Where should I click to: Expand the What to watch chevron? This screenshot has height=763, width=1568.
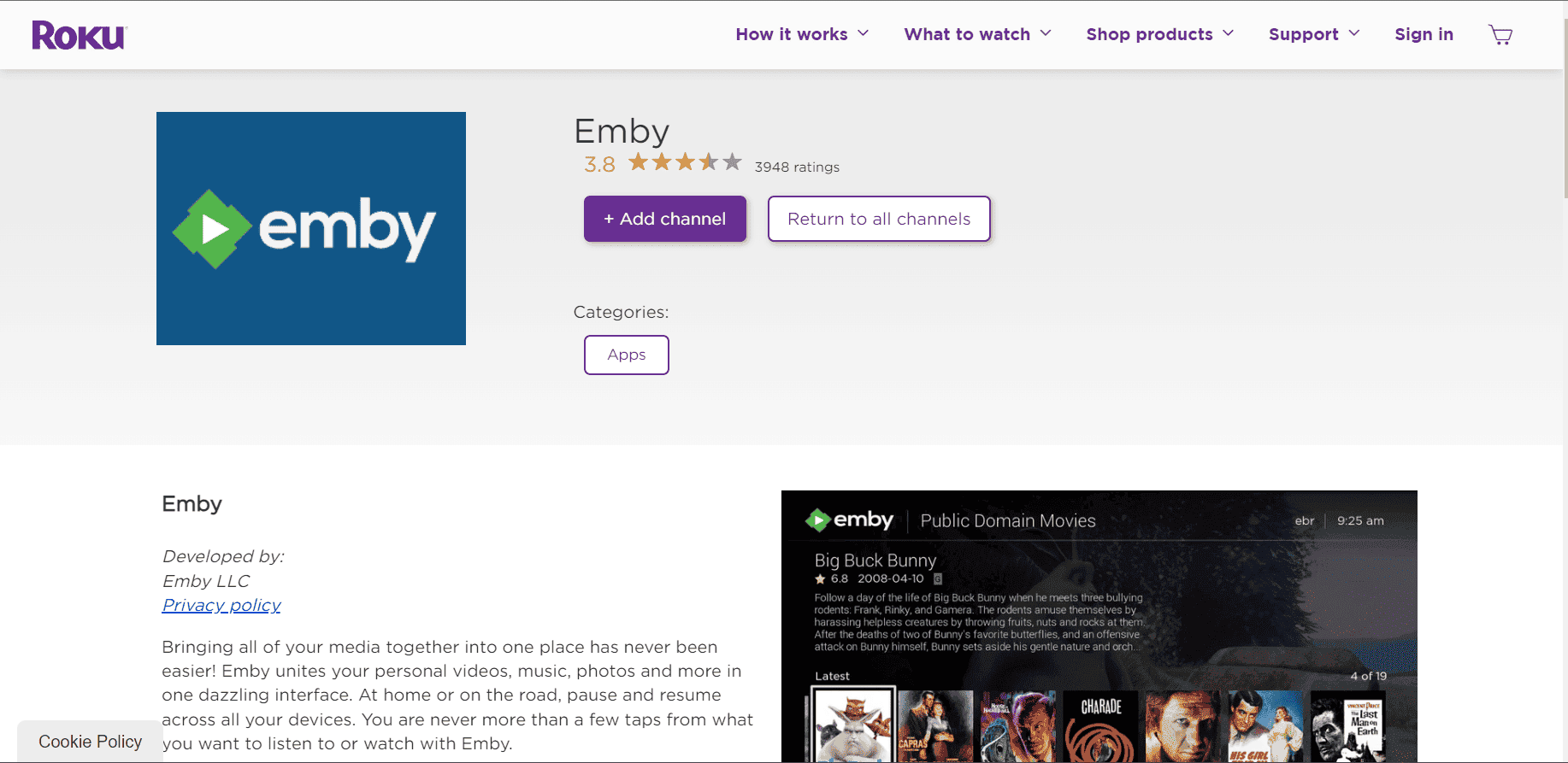(x=1046, y=33)
